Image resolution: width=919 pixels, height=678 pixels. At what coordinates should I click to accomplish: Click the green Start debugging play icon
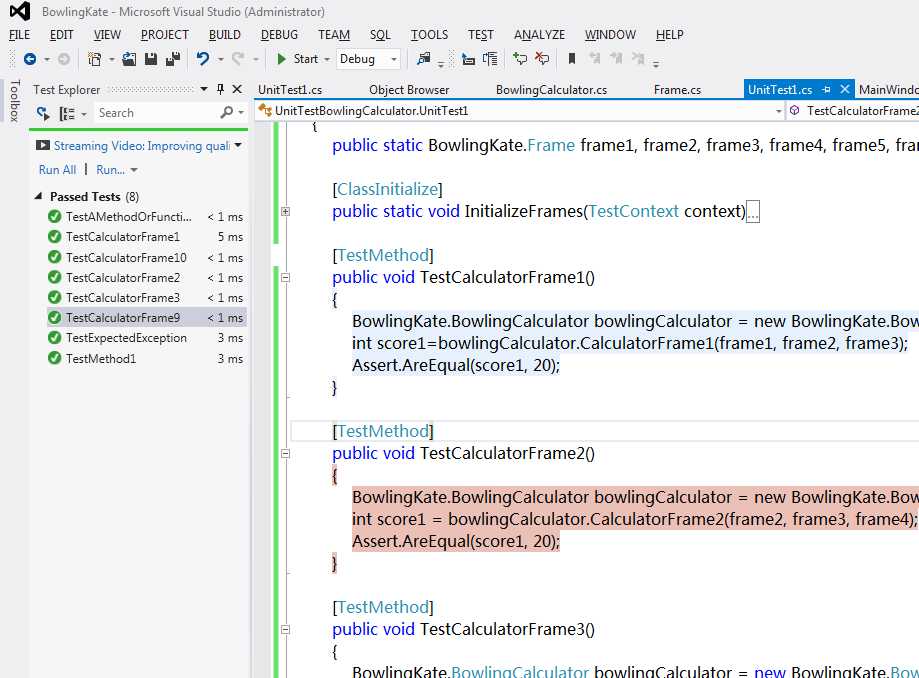tap(281, 59)
